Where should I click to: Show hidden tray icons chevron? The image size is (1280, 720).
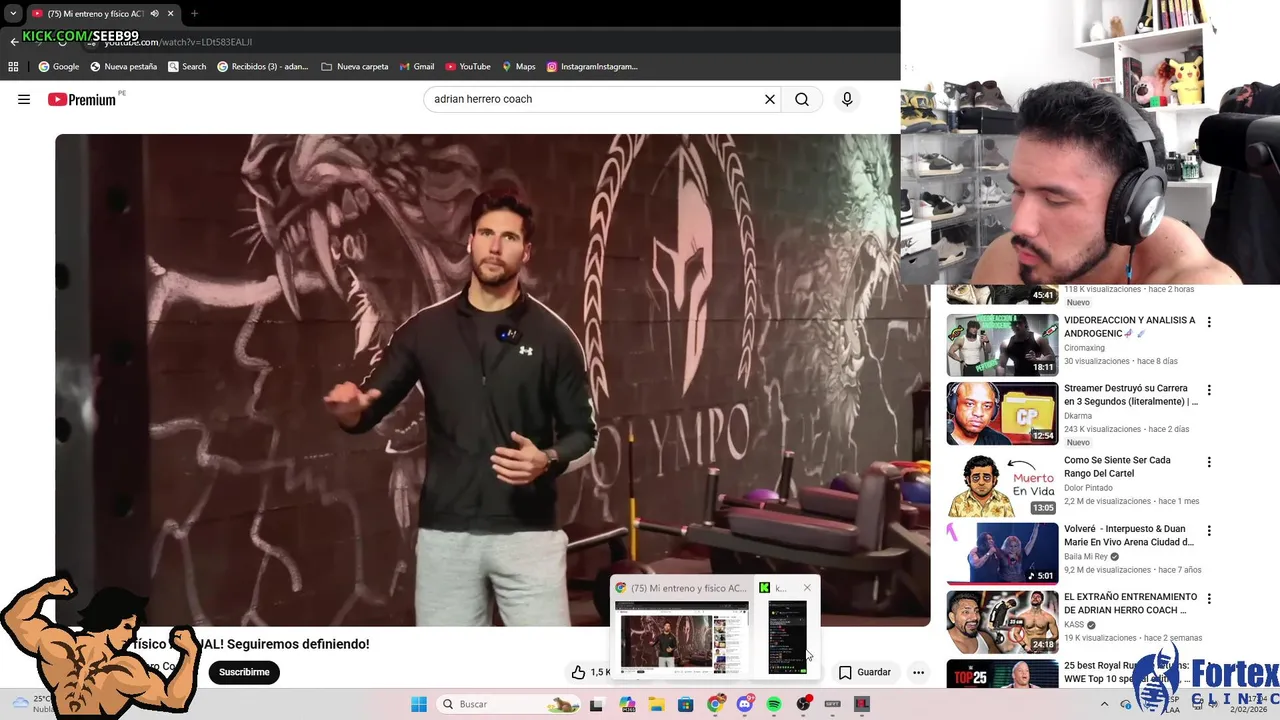pyautogui.click(x=1104, y=704)
